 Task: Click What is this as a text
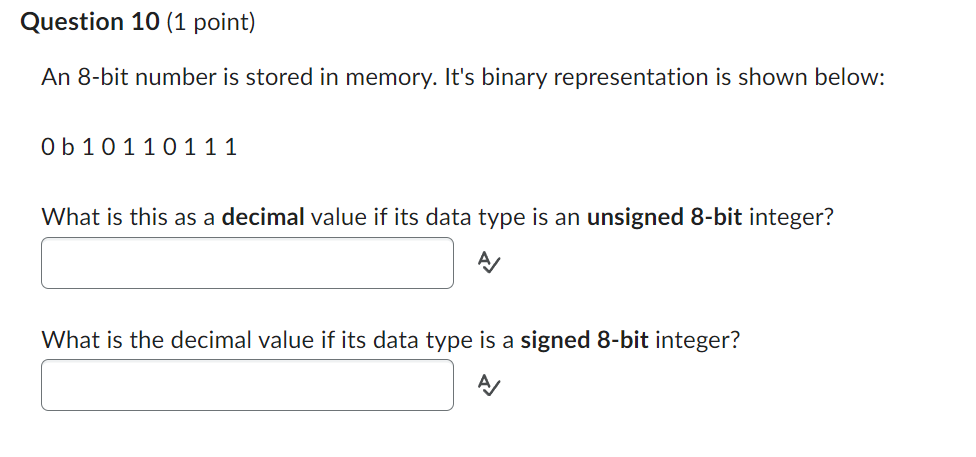pyautogui.click(x=128, y=217)
